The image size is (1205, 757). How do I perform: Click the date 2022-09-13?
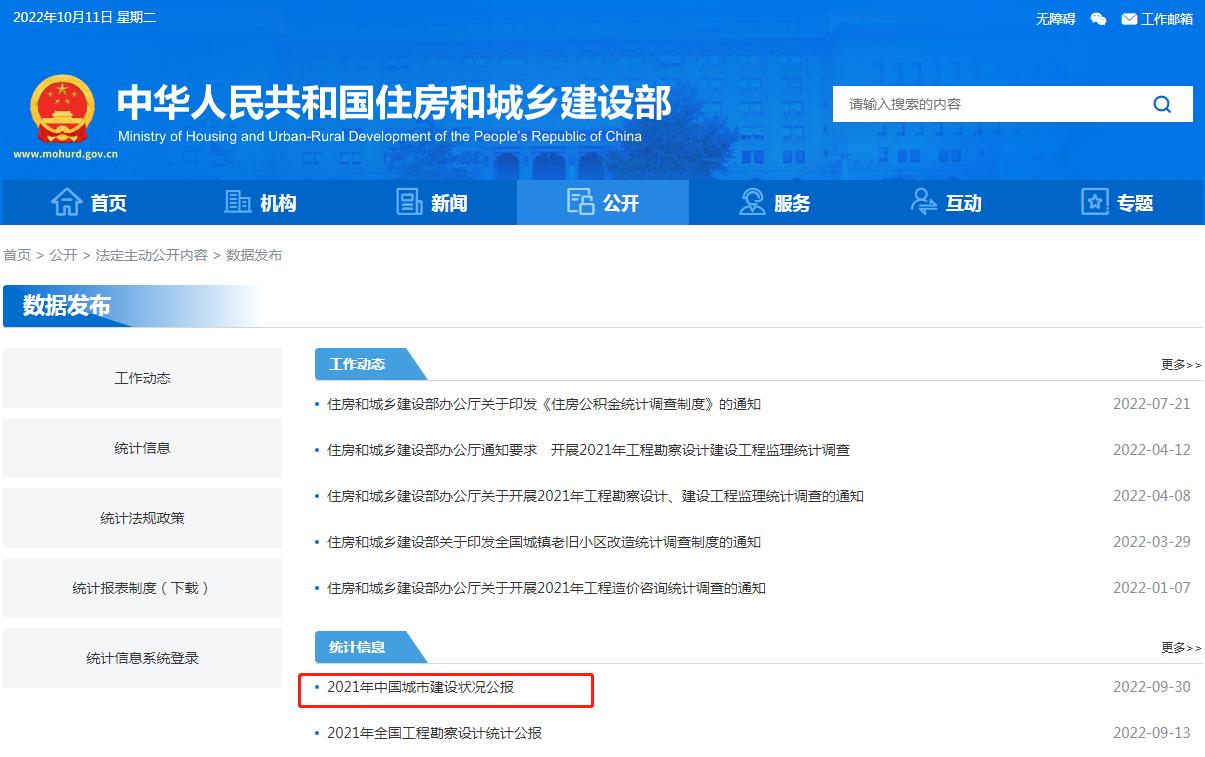pyautogui.click(x=1152, y=733)
